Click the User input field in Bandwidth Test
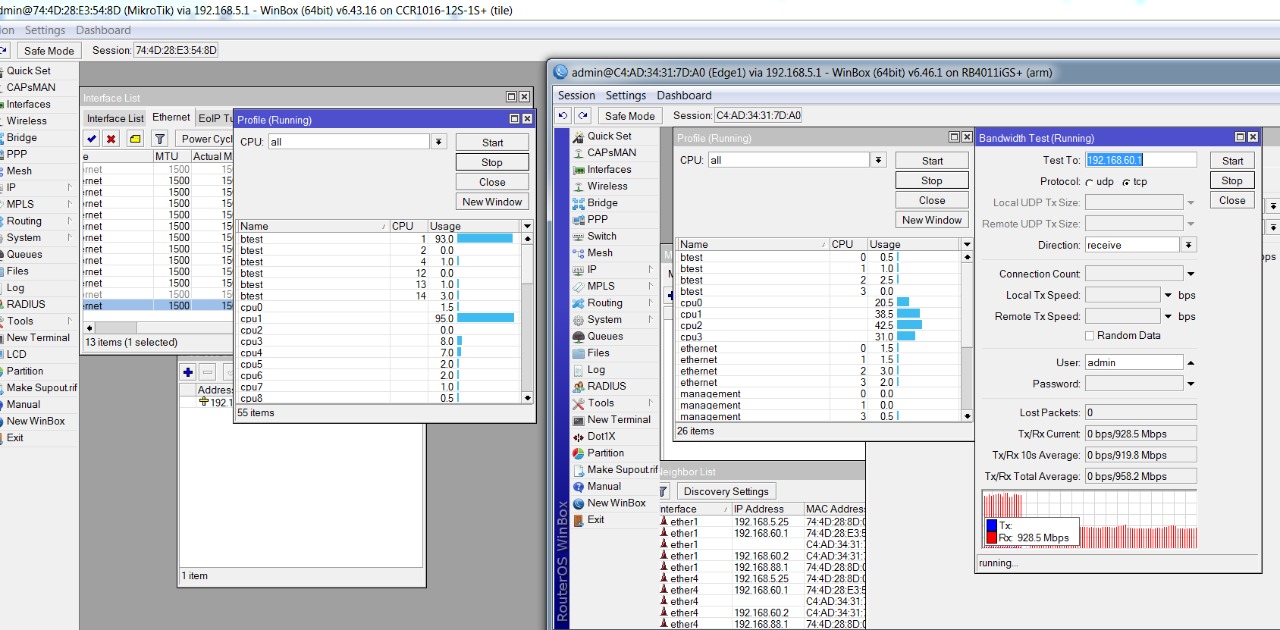The width and height of the screenshot is (1280, 630). point(1134,363)
